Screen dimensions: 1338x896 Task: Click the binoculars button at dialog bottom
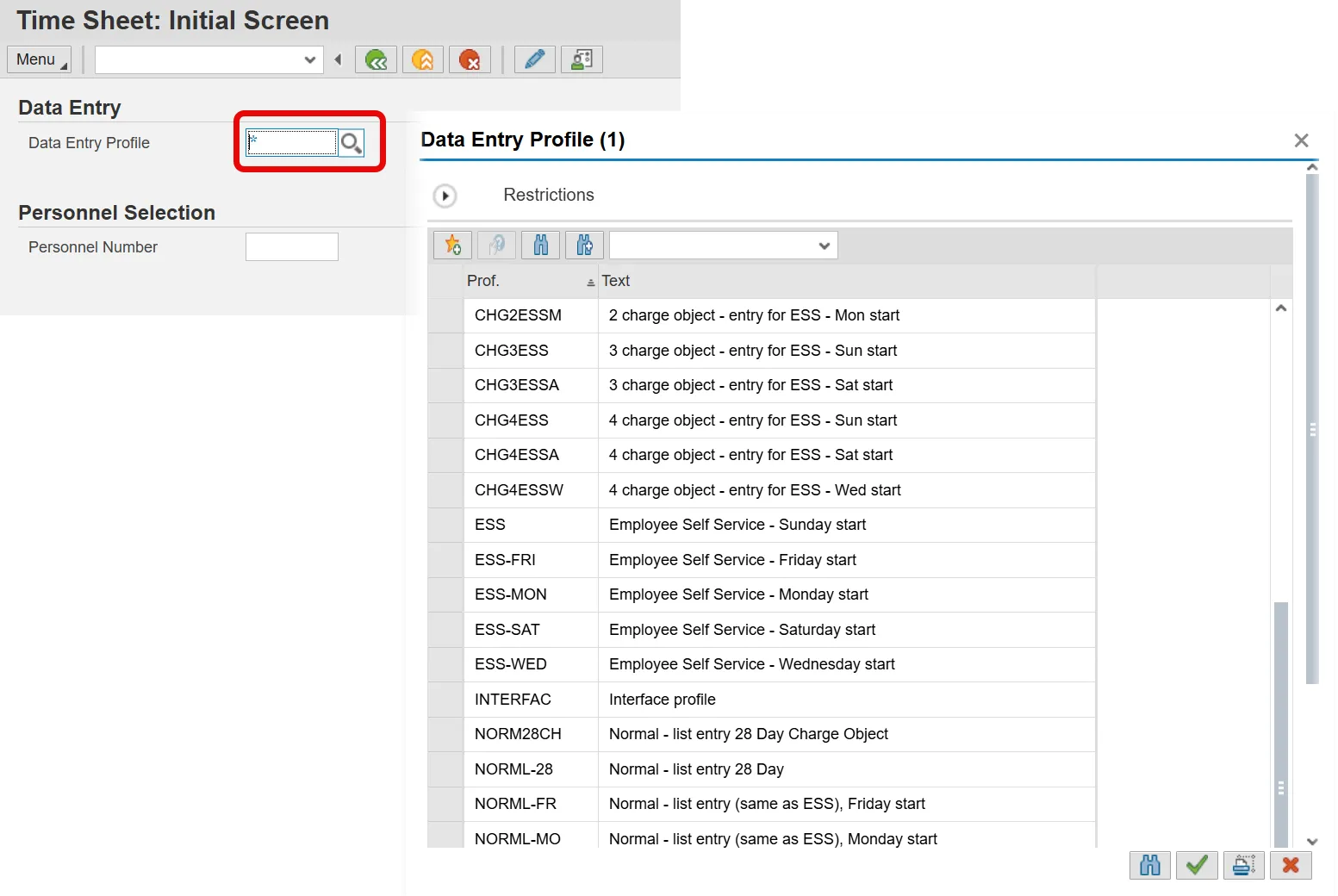point(1150,865)
